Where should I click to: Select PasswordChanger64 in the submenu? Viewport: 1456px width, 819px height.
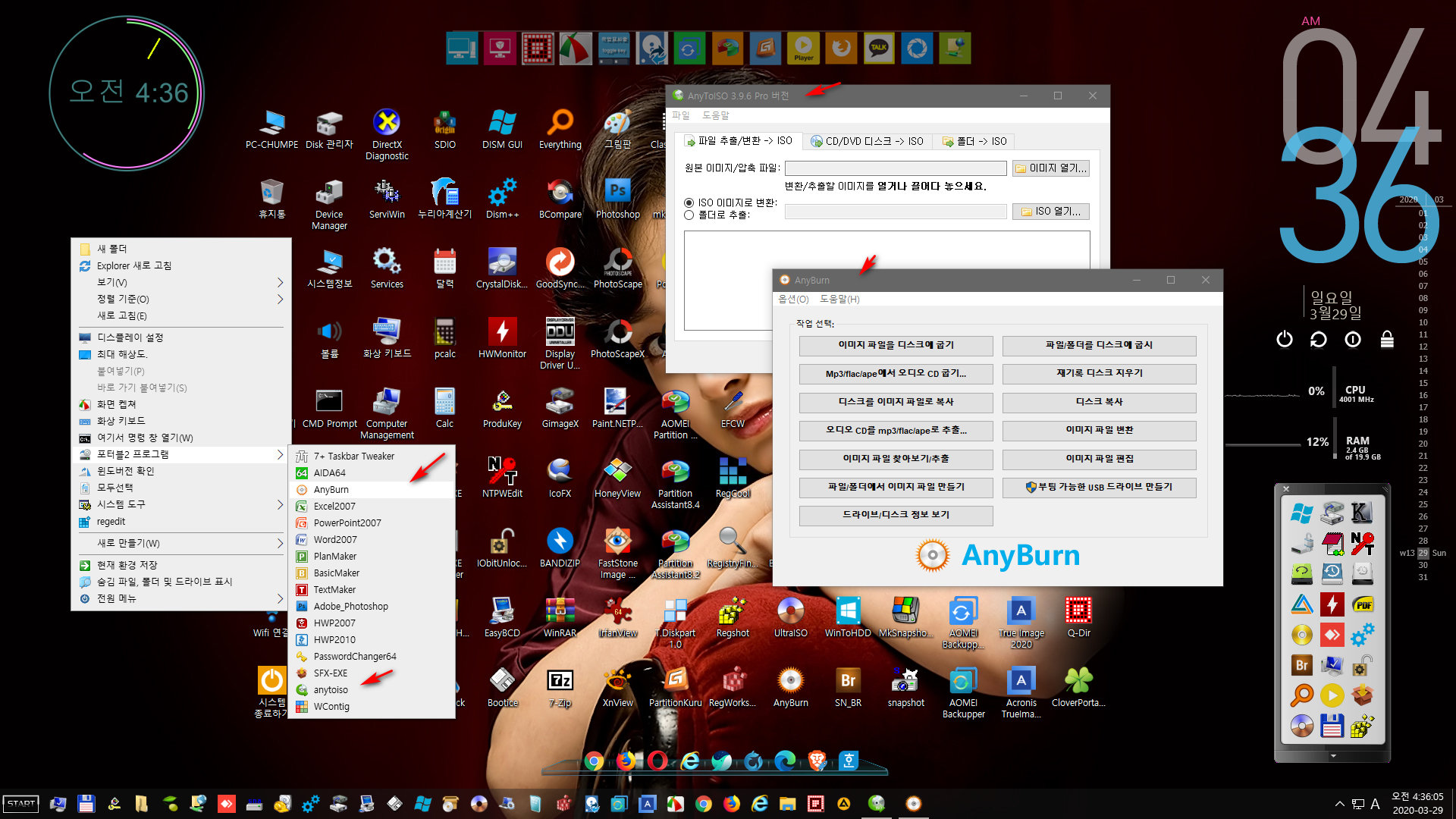click(x=372, y=657)
